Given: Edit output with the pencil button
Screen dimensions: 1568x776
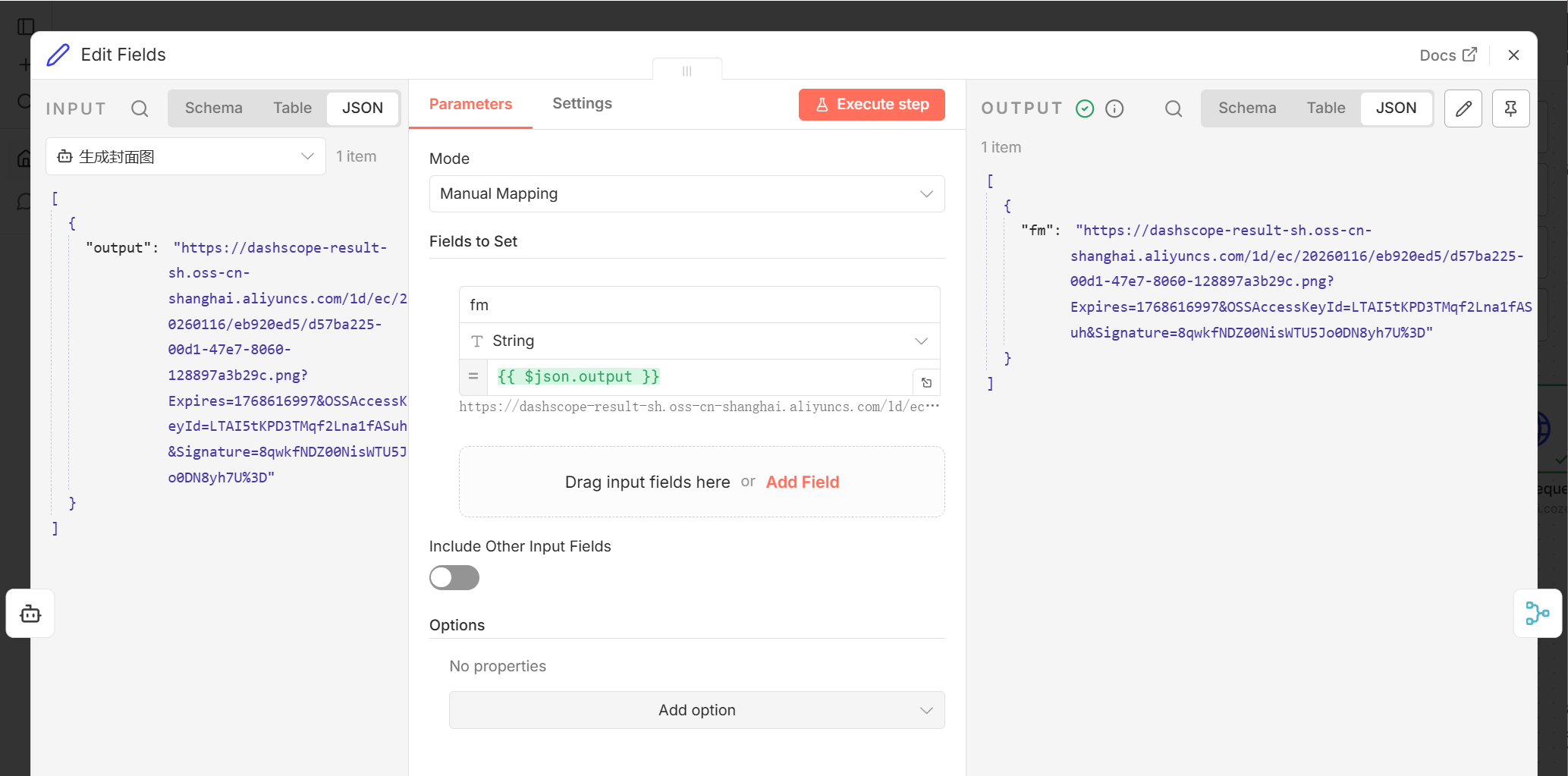Looking at the screenshot, I should [1463, 108].
